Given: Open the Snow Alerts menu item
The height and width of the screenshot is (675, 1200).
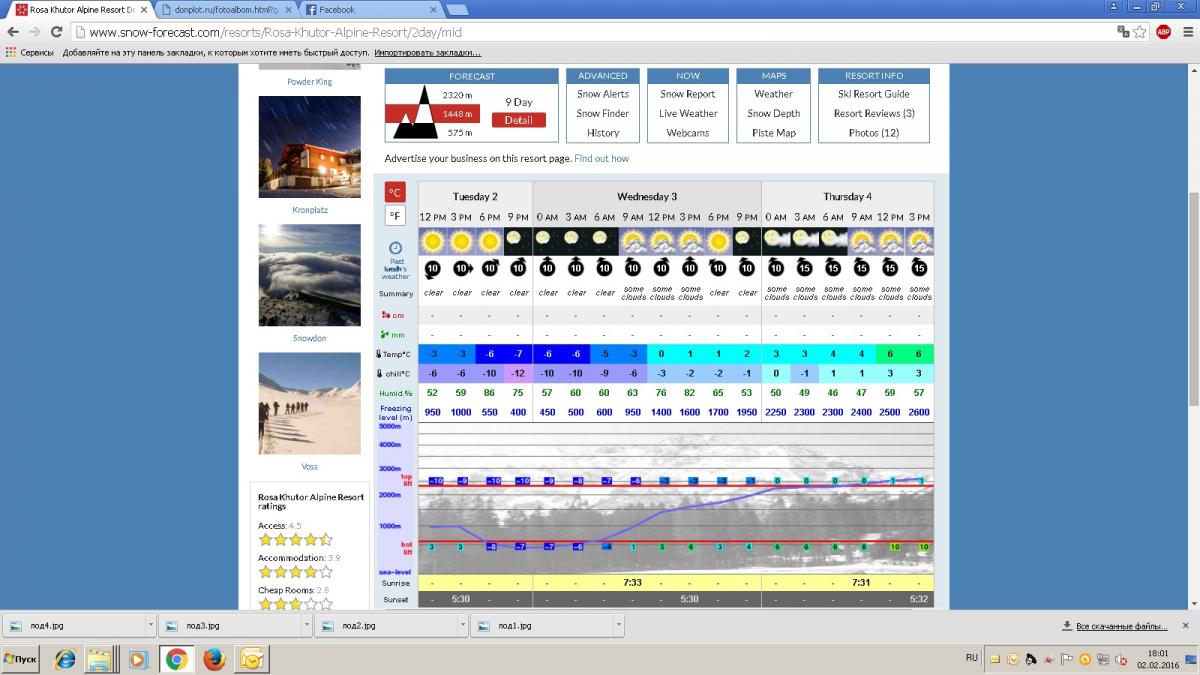Looking at the screenshot, I should (x=603, y=94).
